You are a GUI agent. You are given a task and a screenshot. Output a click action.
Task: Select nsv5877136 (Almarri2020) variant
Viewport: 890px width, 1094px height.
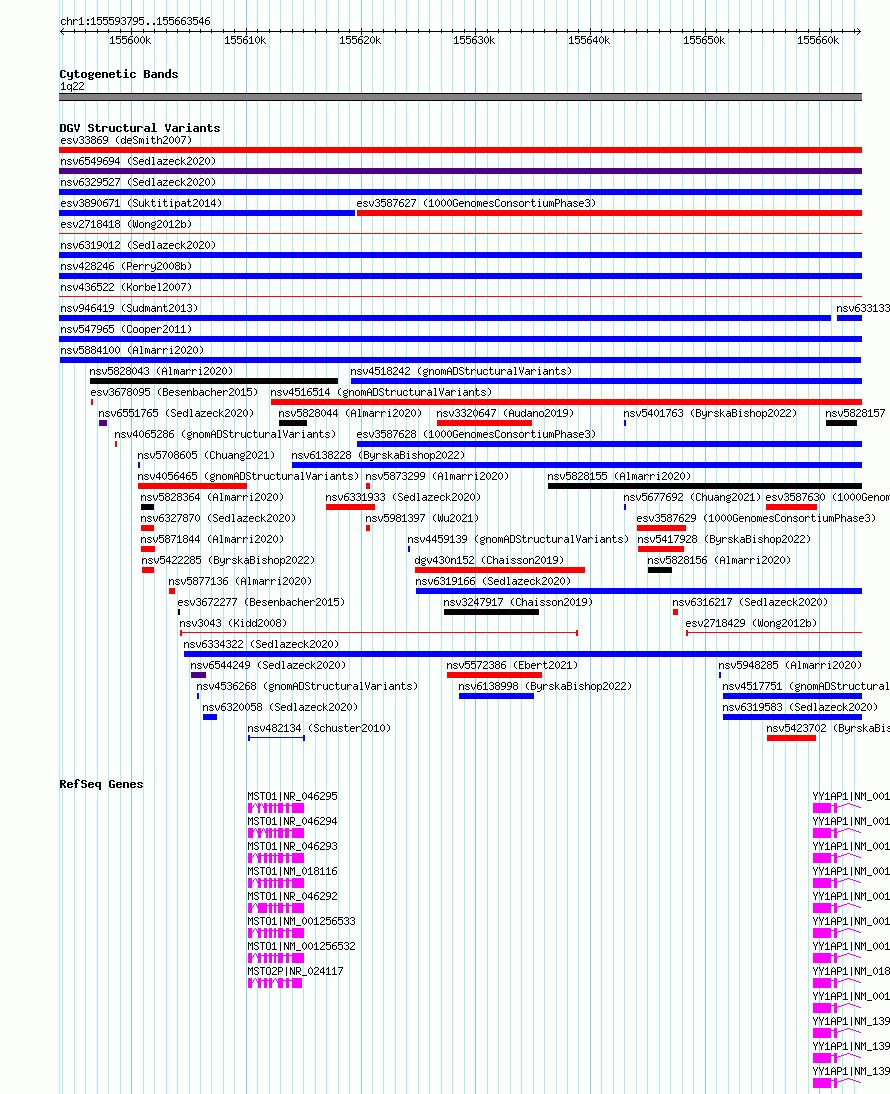172,591
